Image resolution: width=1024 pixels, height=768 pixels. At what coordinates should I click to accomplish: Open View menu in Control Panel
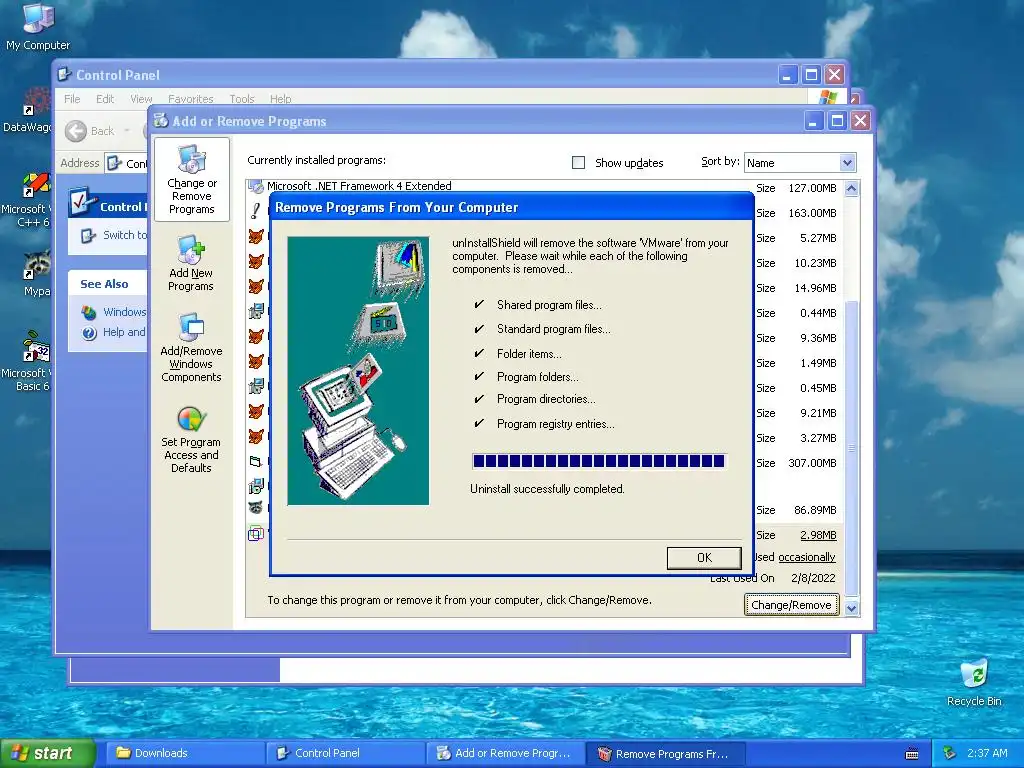(141, 99)
